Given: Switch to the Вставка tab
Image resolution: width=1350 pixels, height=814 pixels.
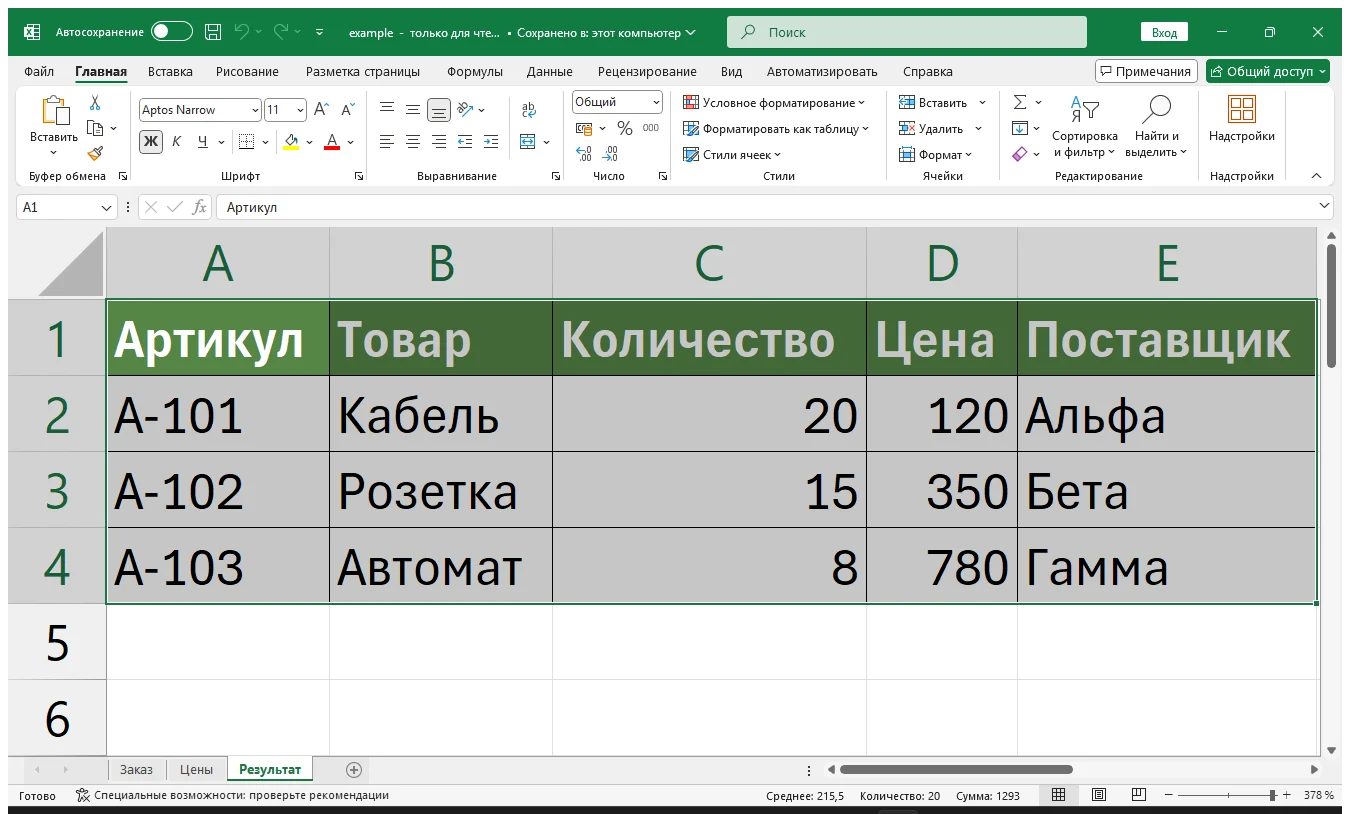Looking at the screenshot, I should [x=170, y=71].
